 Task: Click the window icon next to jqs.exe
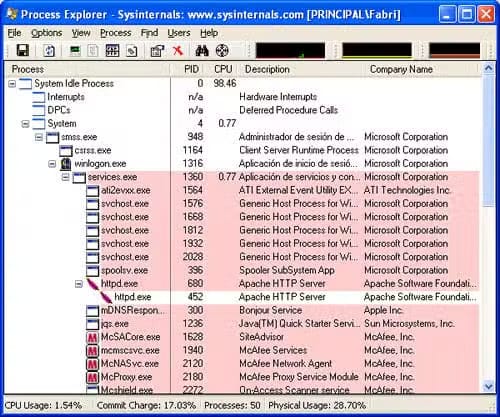pyautogui.click(x=92, y=324)
